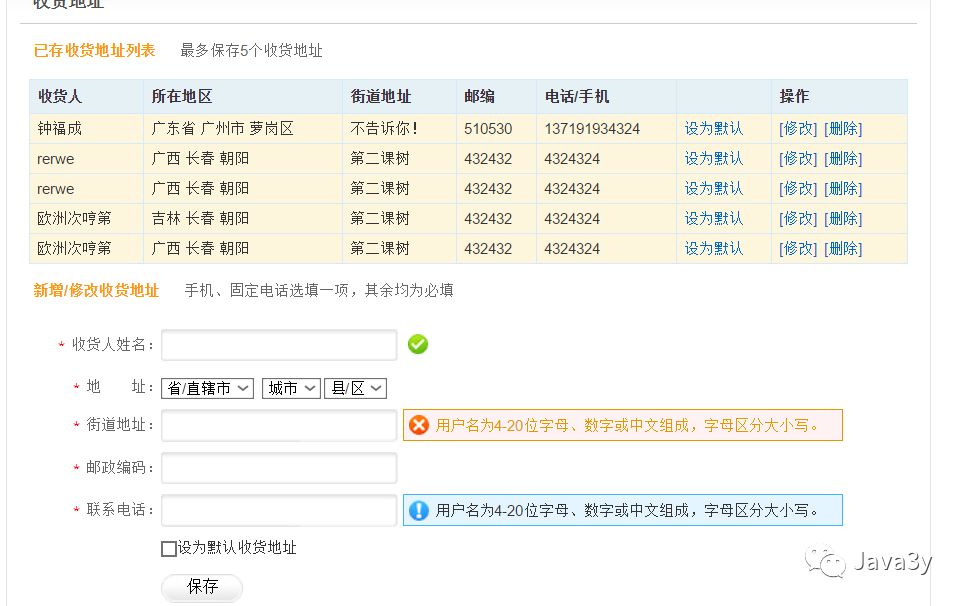Click 修改 for 欧洲次哼第 吉林 row
Image resolution: width=964 pixels, height=606 pixels.
(x=798, y=218)
